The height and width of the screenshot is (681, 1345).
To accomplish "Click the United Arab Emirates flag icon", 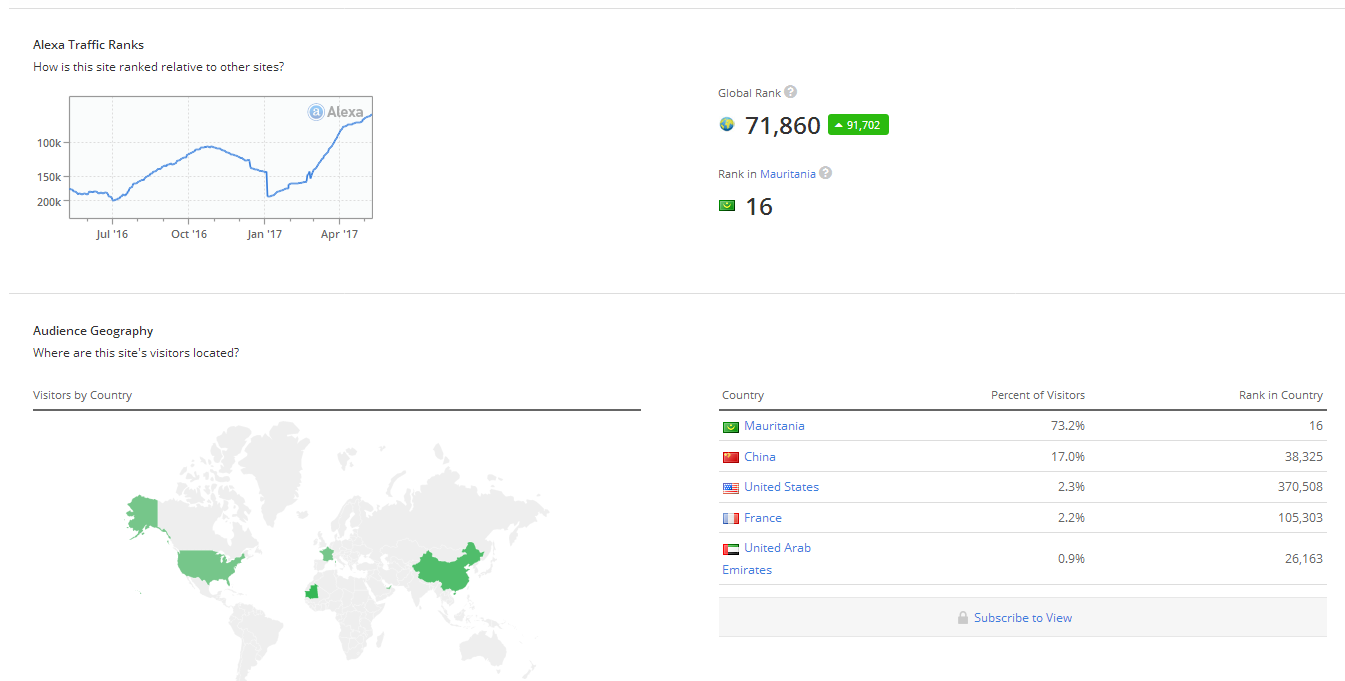I will point(731,549).
